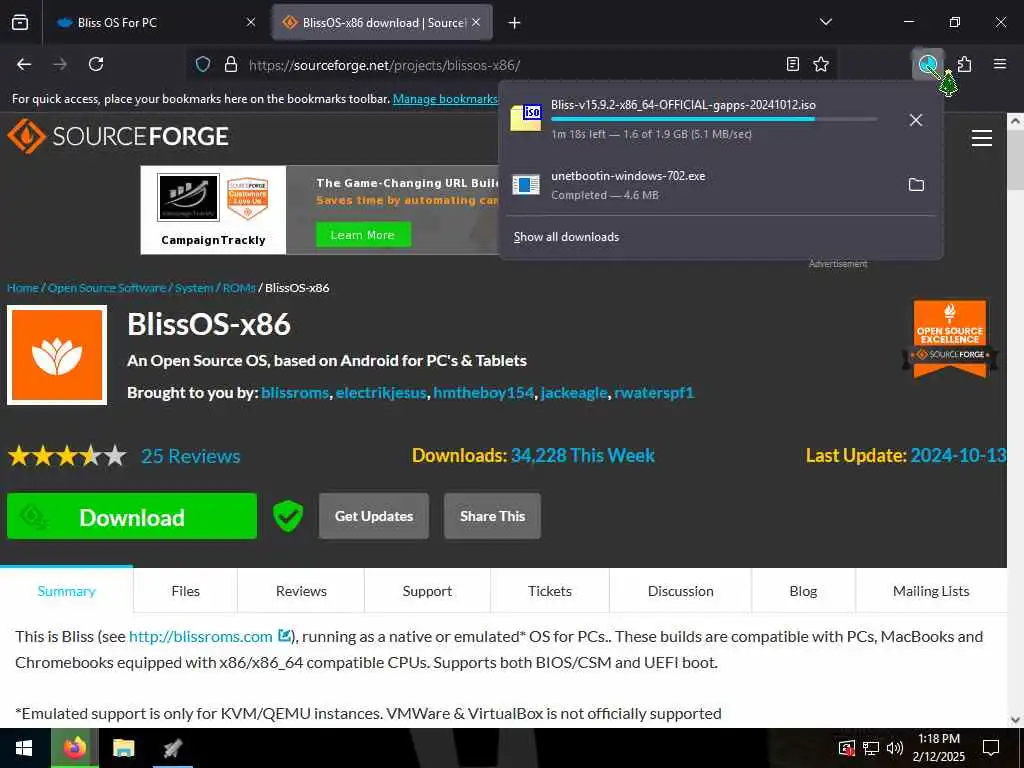The image size is (1024, 768).
Task: Click the address bar URL field
Action: (513, 64)
